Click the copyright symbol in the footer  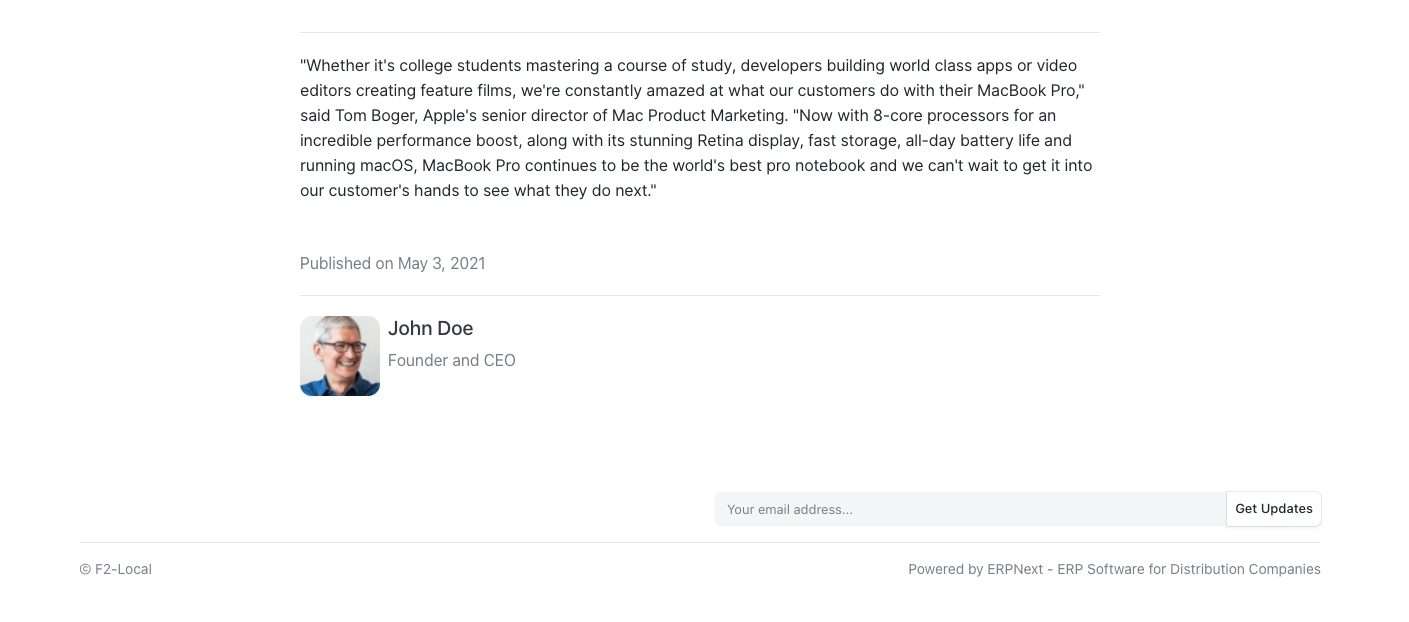coord(85,569)
